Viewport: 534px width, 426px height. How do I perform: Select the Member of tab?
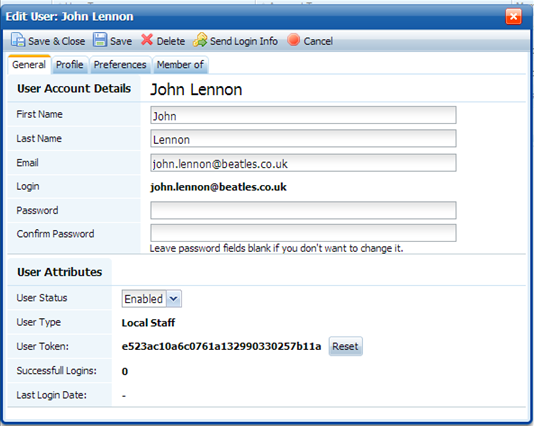tap(180, 65)
